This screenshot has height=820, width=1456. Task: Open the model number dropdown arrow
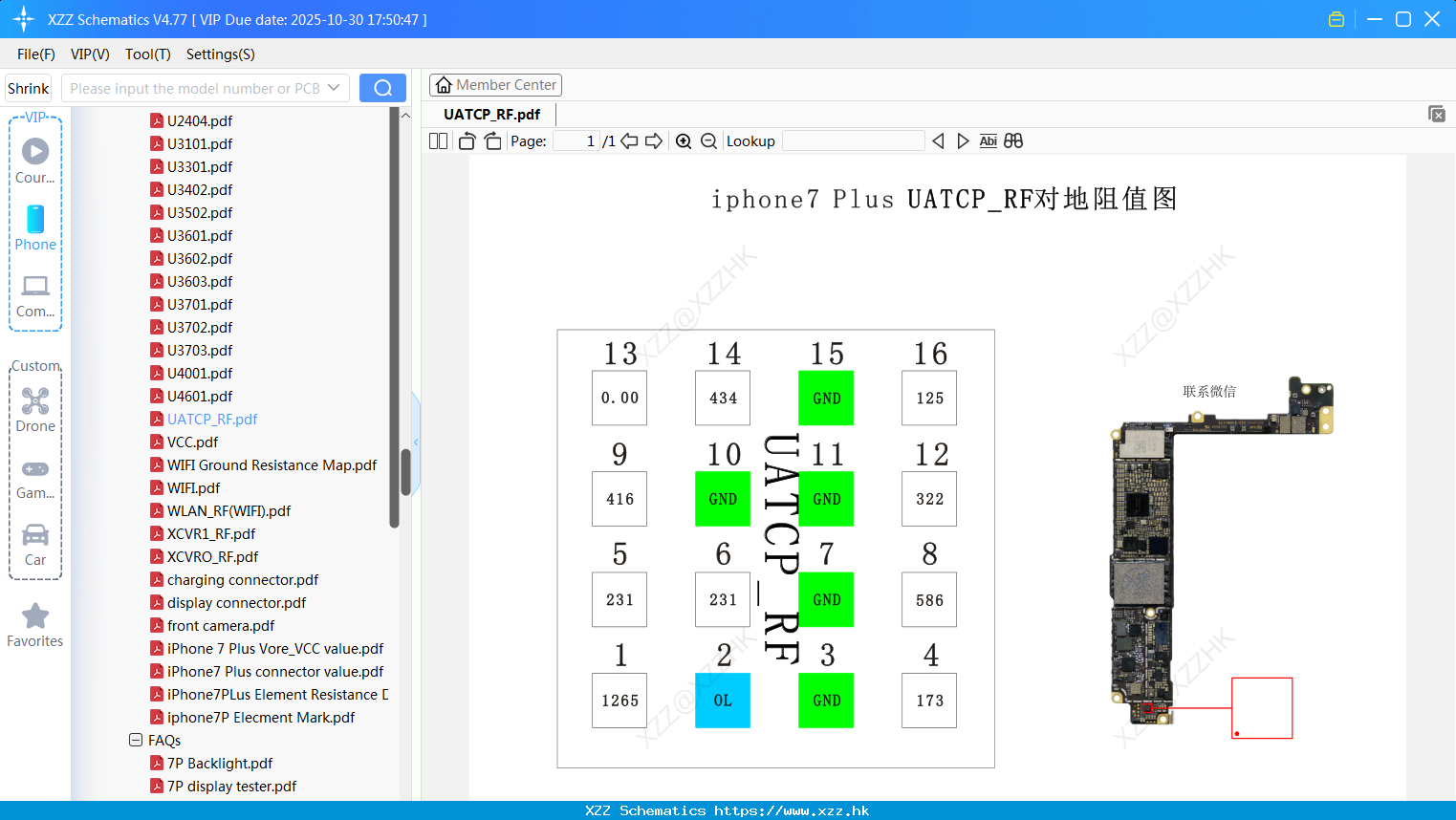click(x=334, y=88)
